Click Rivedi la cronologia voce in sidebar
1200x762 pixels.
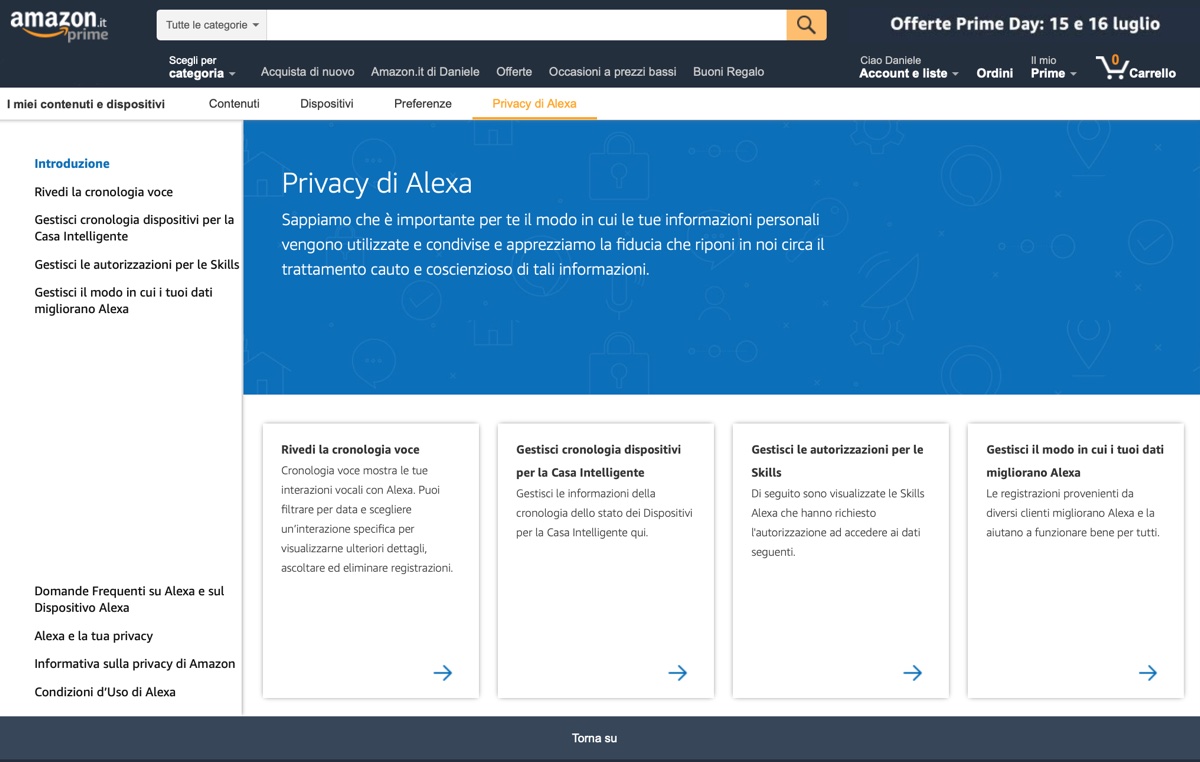click(x=104, y=192)
